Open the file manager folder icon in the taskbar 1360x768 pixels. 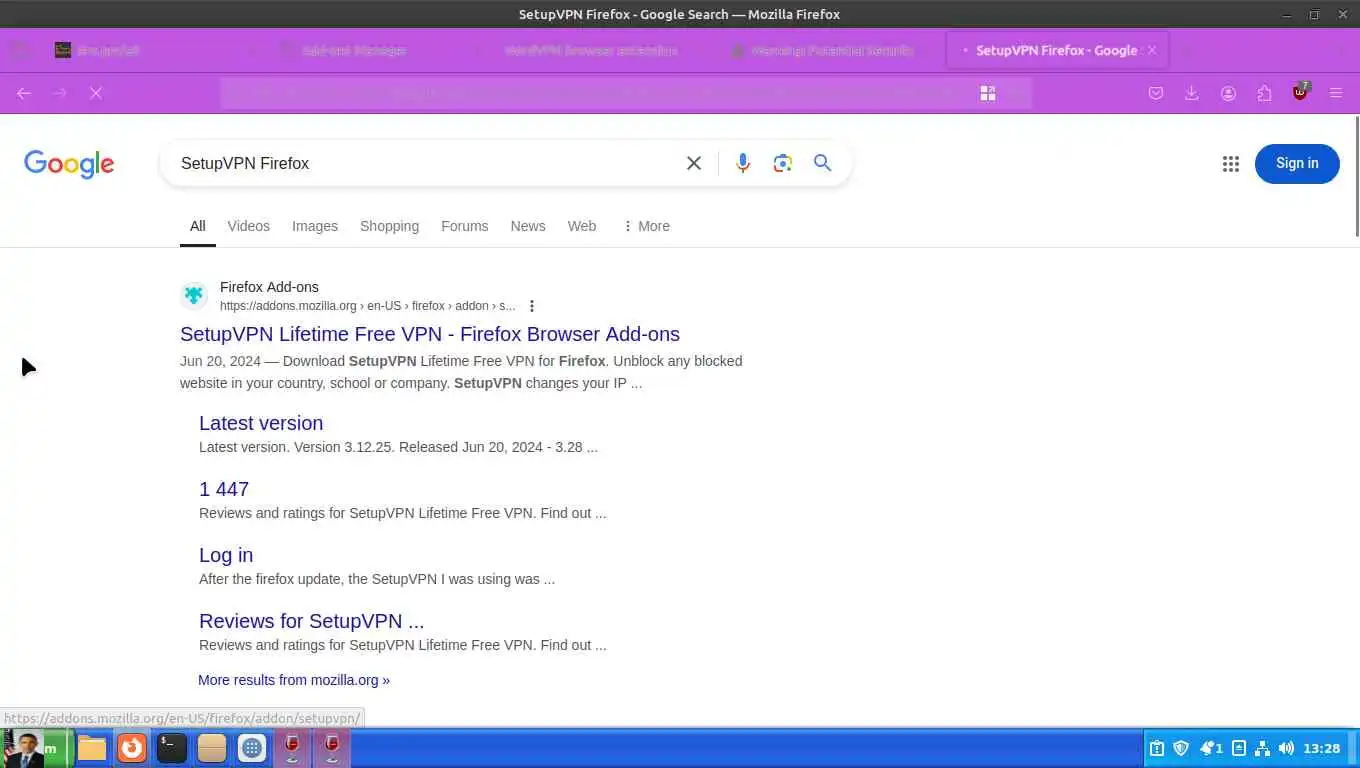pyautogui.click(x=92, y=748)
